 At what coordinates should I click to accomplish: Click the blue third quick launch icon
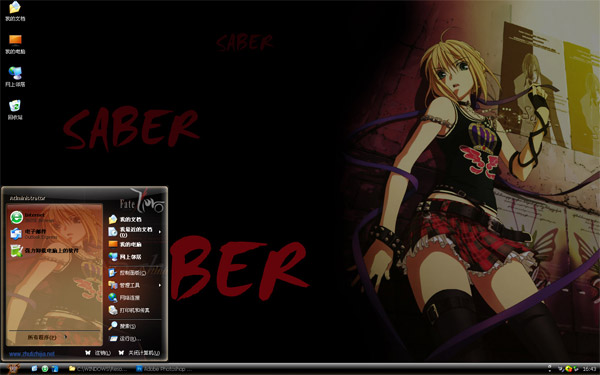55,369
